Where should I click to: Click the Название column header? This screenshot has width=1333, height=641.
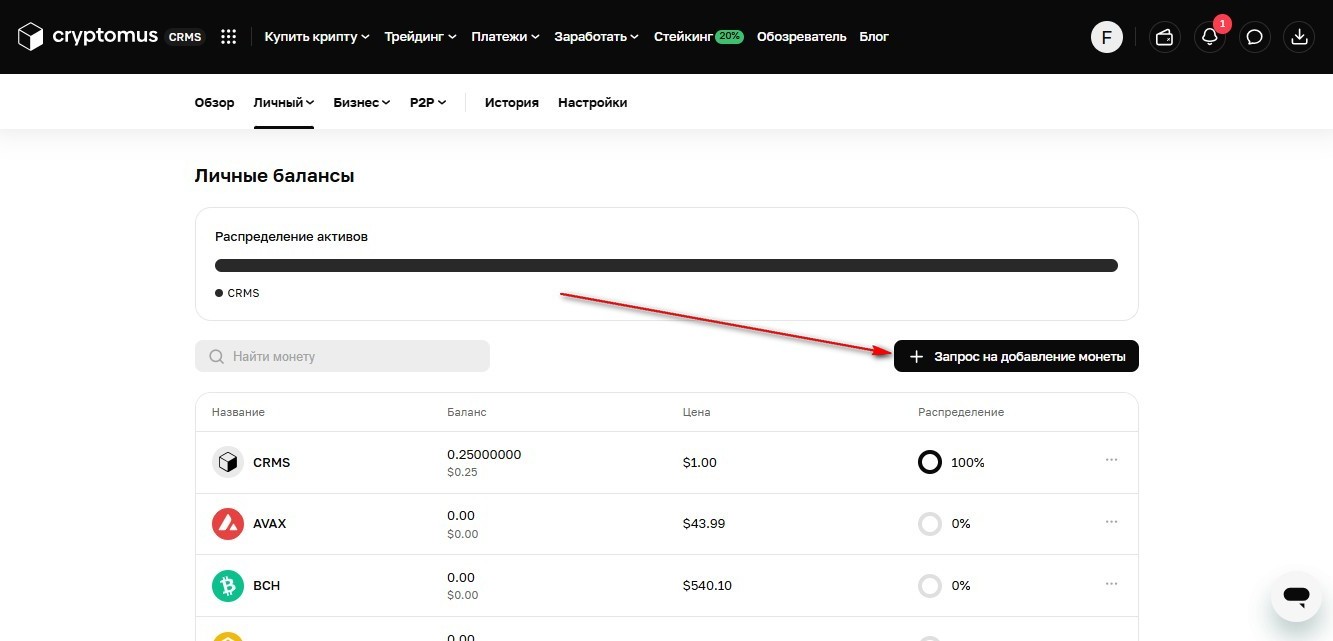[x=238, y=412]
